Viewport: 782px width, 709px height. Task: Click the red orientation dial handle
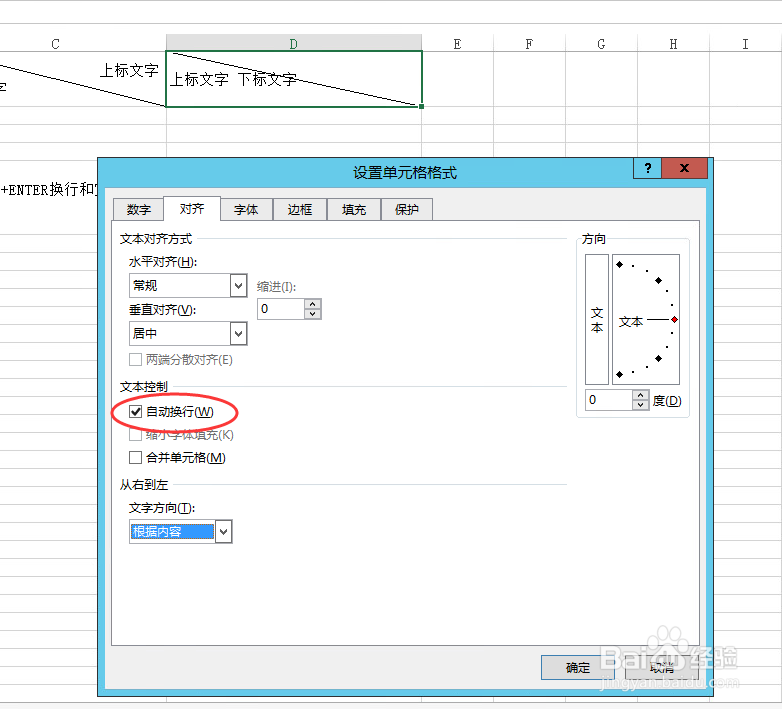point(674,320)
